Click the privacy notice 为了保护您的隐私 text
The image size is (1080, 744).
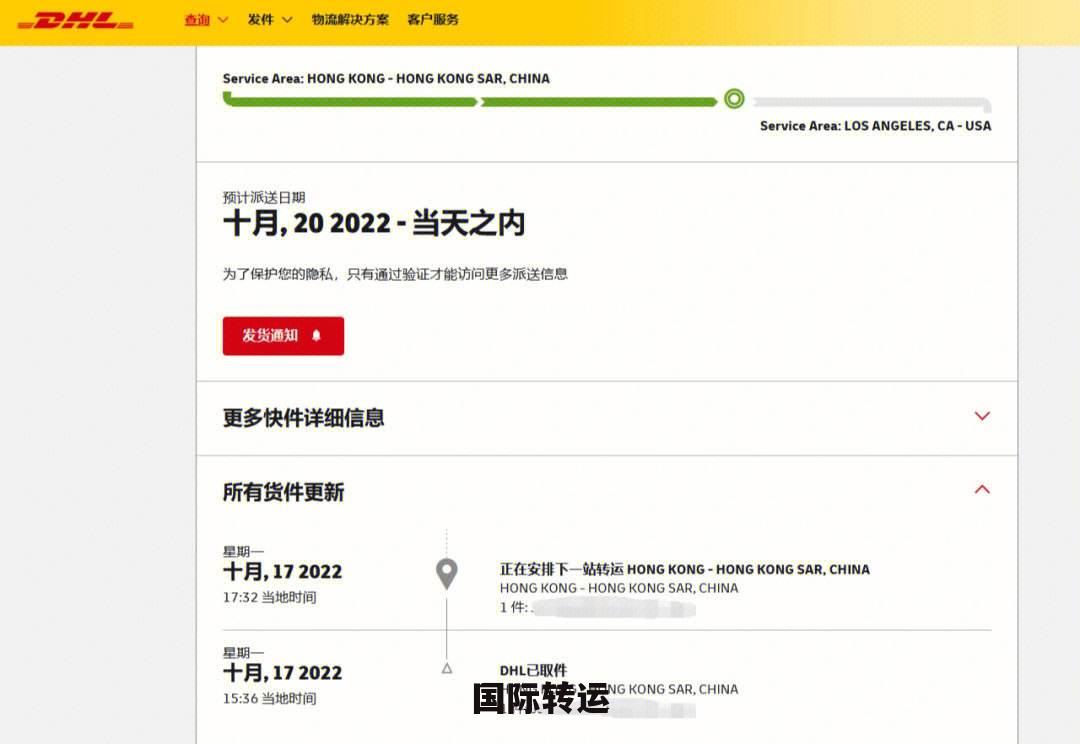(395, 274)
